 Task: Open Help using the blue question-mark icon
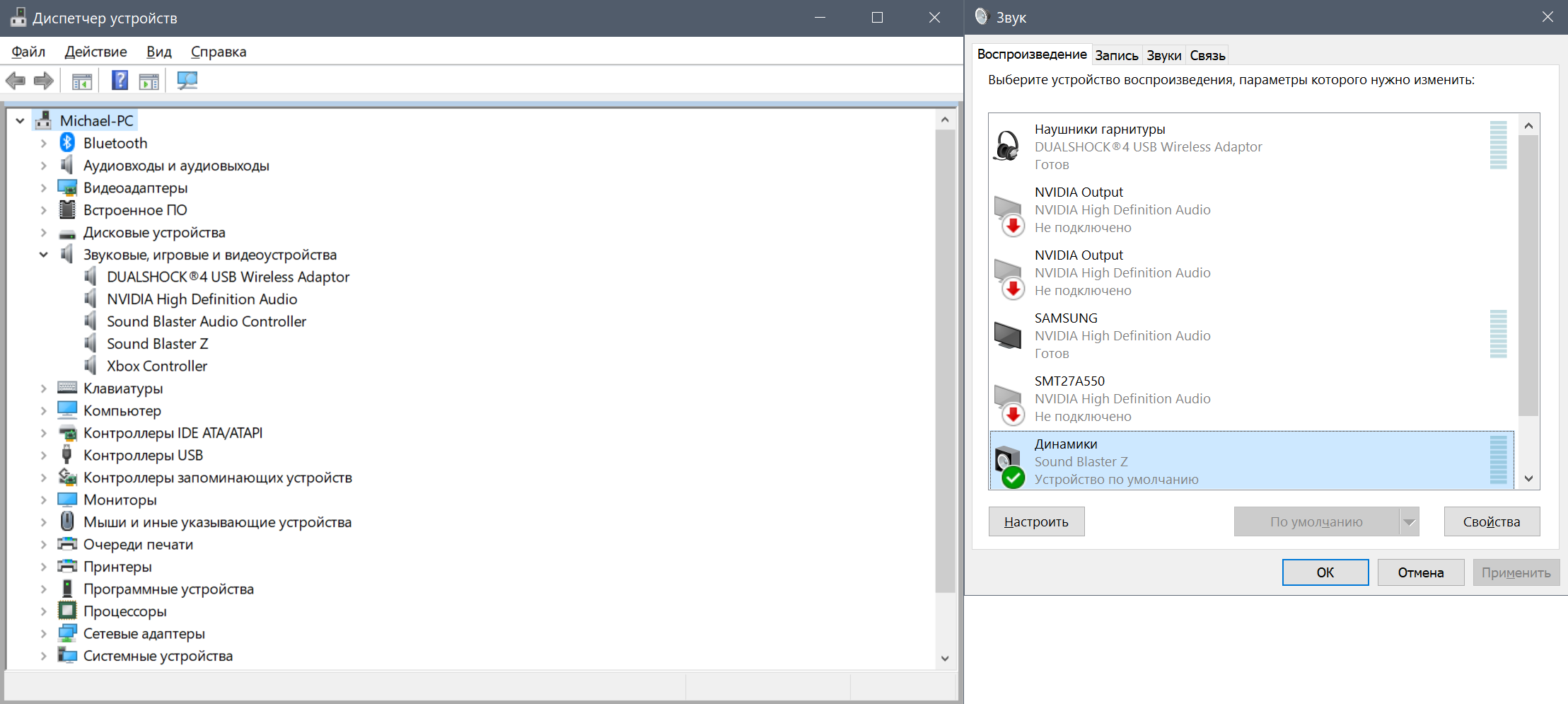coord(120,81)
